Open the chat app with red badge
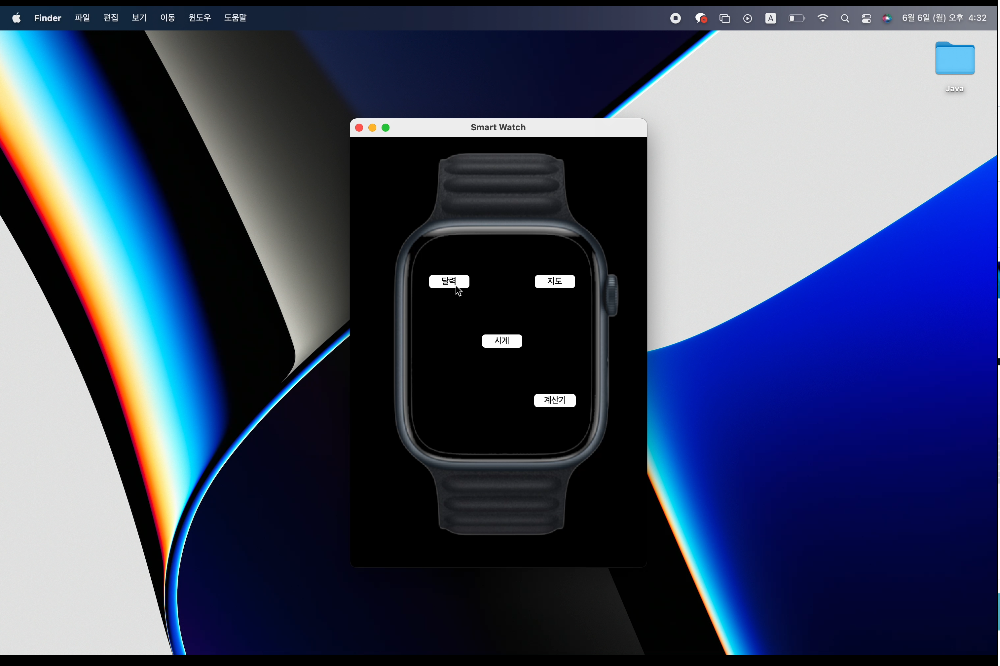 tap(700, 17)
